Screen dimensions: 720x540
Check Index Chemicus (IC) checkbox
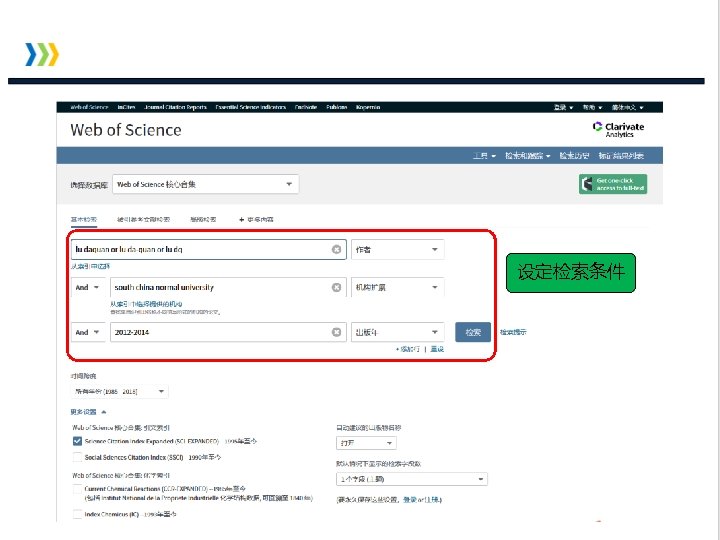click(77, 514)
